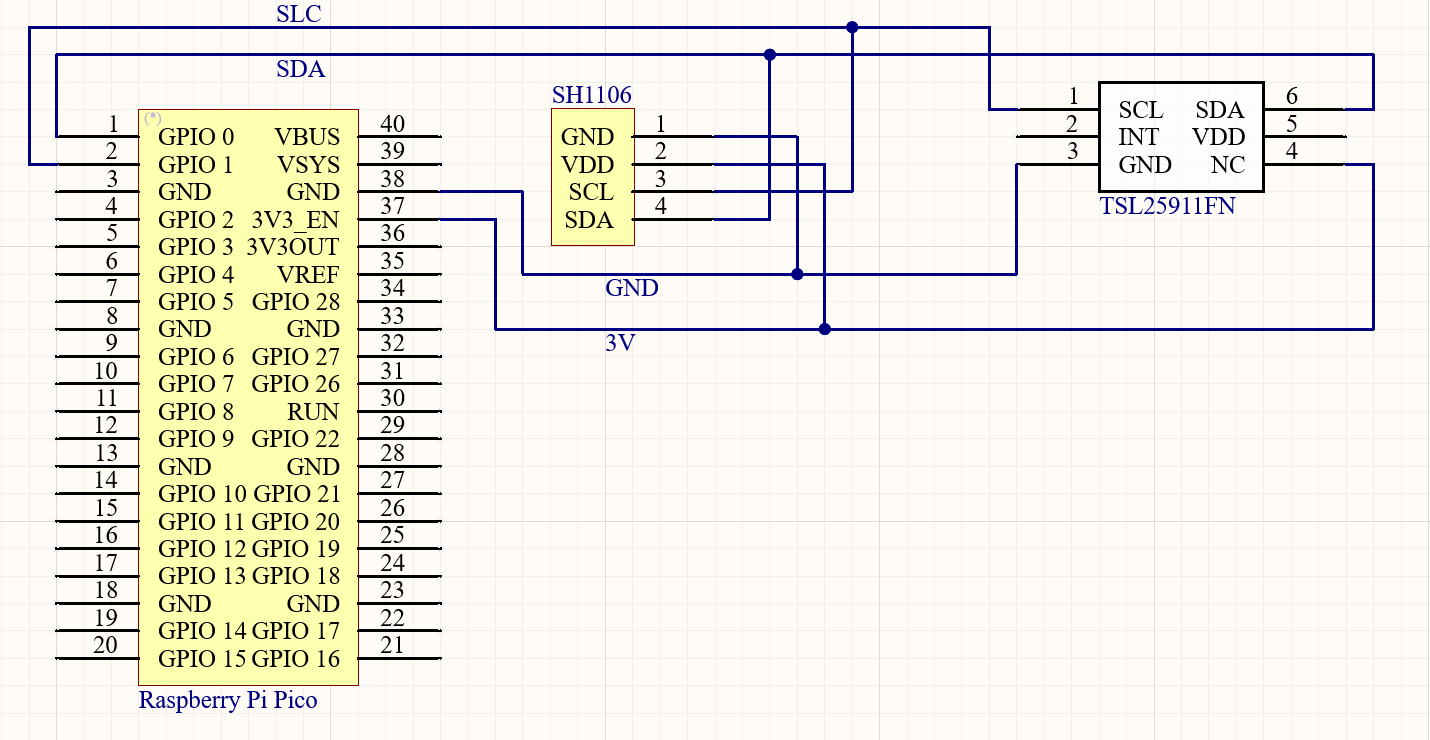Click the RUN pin name
The width and height of the screenshot is (1430, 740).
[x=314, y=412]
